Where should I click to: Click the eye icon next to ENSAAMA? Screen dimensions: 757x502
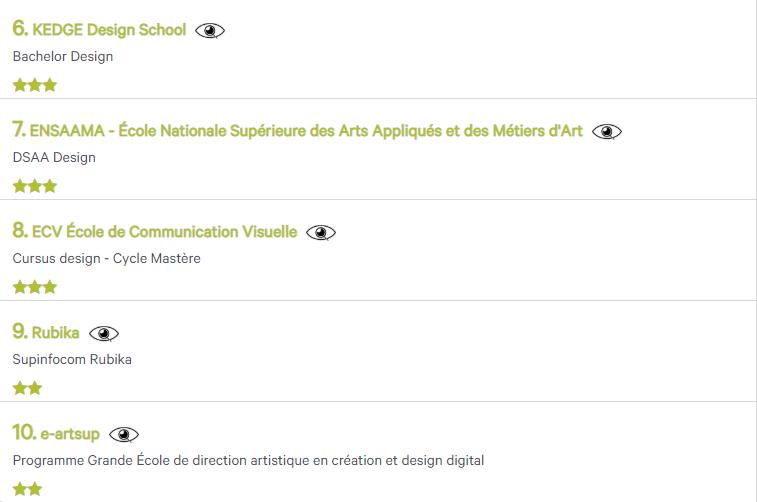[607, 132]
